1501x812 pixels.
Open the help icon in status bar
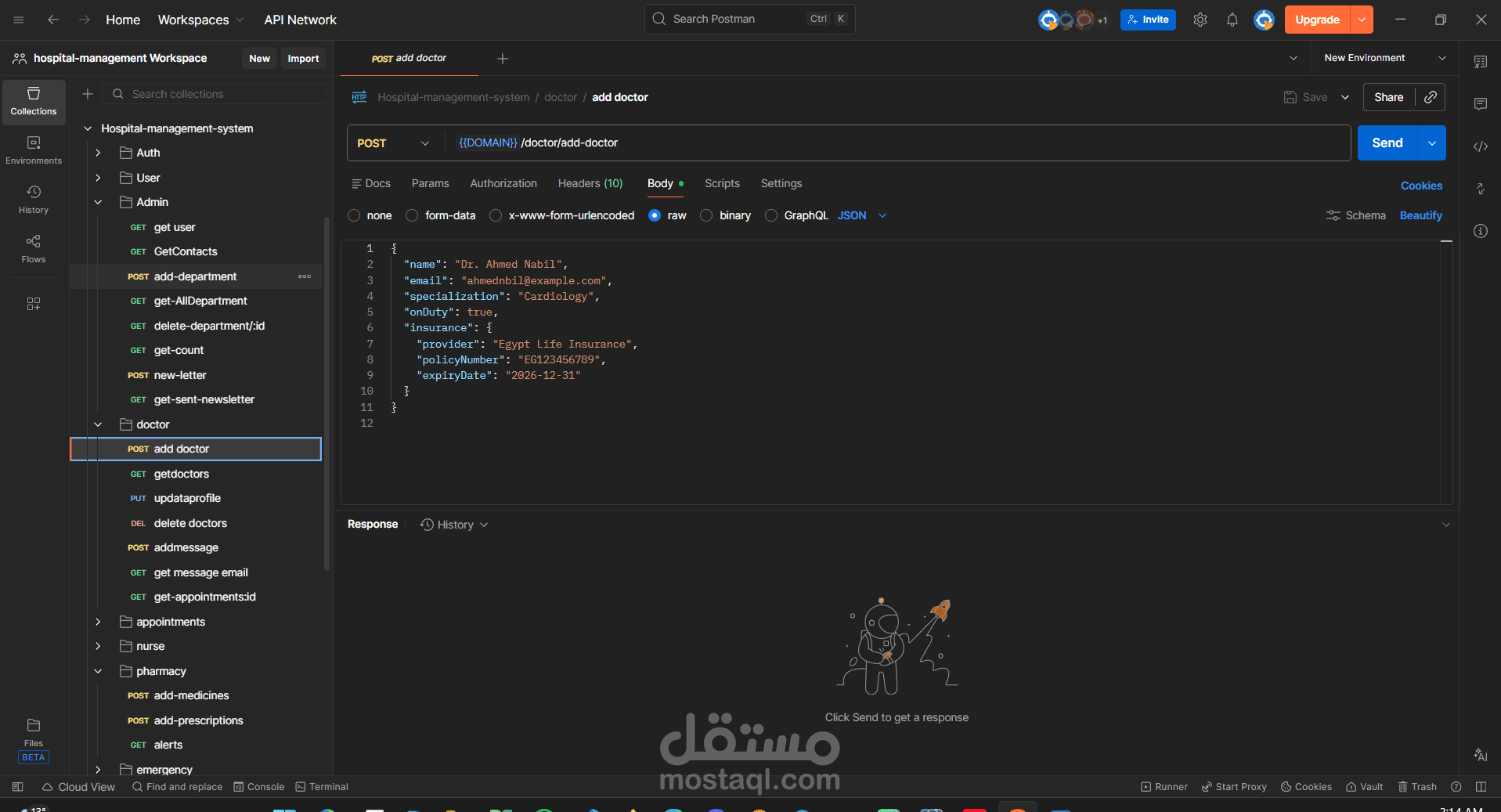(1456, 787)
